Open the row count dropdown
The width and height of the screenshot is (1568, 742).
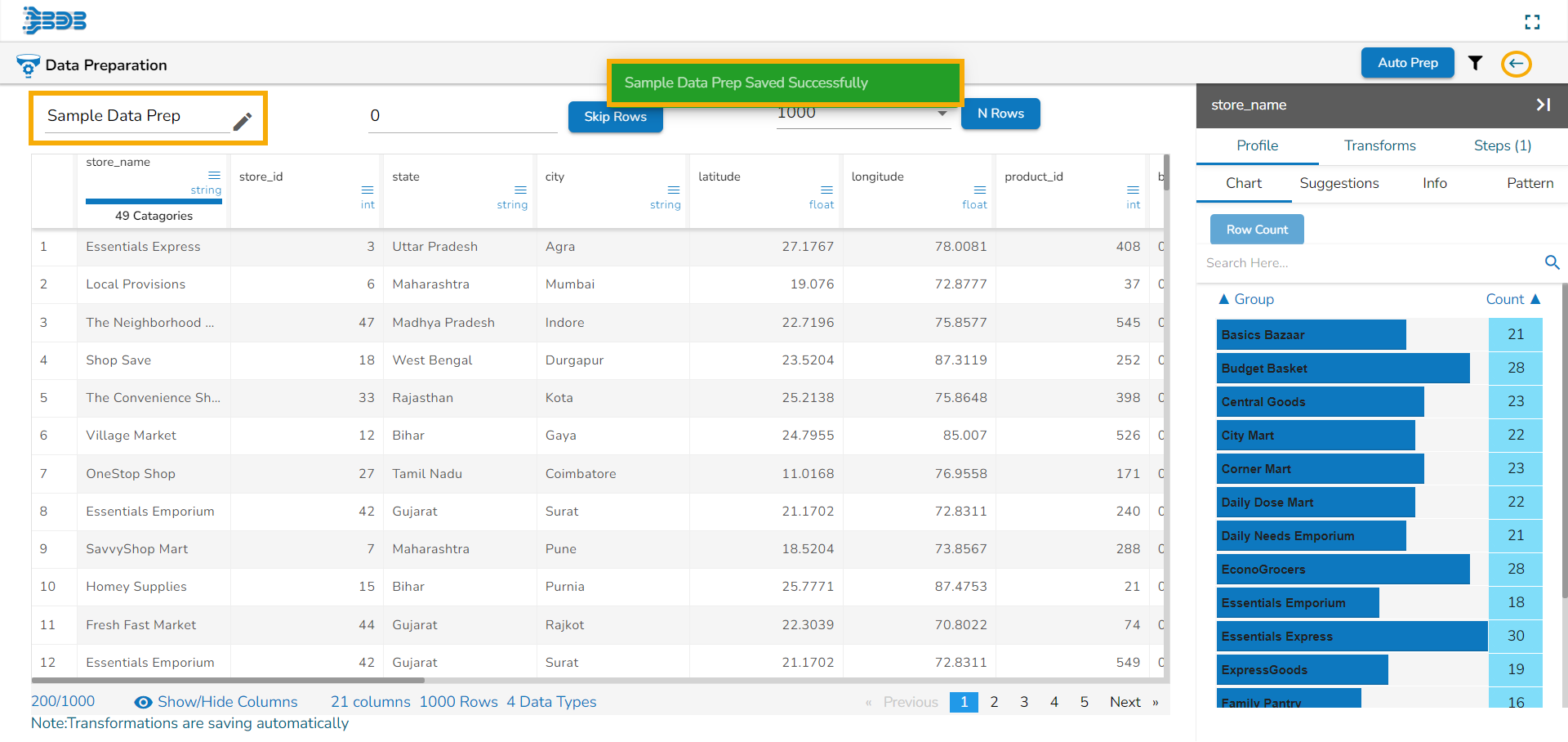[942, 114]
